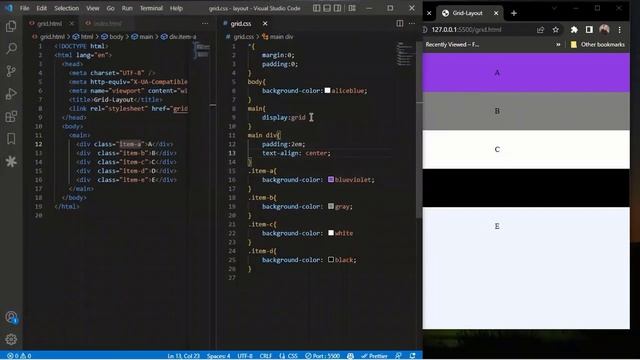Select 'body' in grid.html breadcrumb
The width and height of the screenshot is (640, 360).
(x=116, y=37)
